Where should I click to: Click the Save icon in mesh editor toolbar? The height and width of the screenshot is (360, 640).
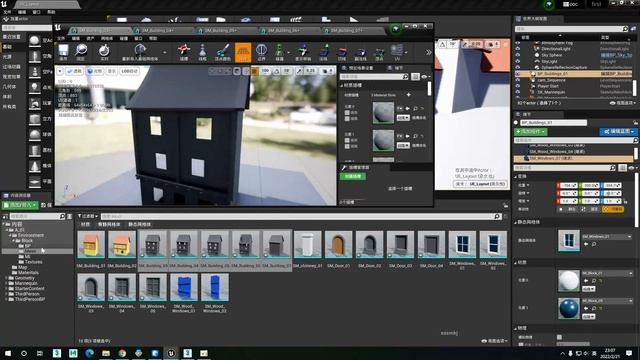tap(63, 51)
